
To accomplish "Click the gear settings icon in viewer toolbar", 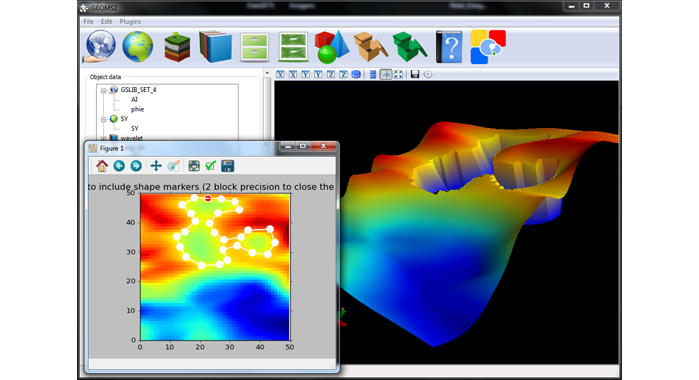I will (x=428, y=74).
